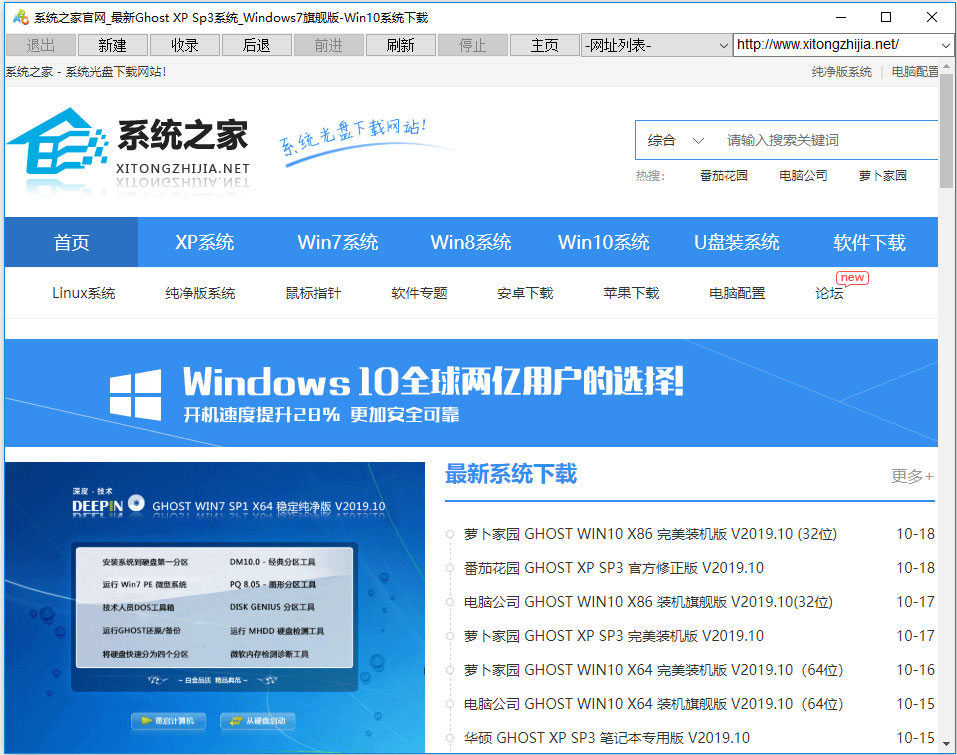The height and width of the screenshot is (755, 957).
Task: Reload the page with 刷新
Action: pyautogui.click(x=400, y=45)
